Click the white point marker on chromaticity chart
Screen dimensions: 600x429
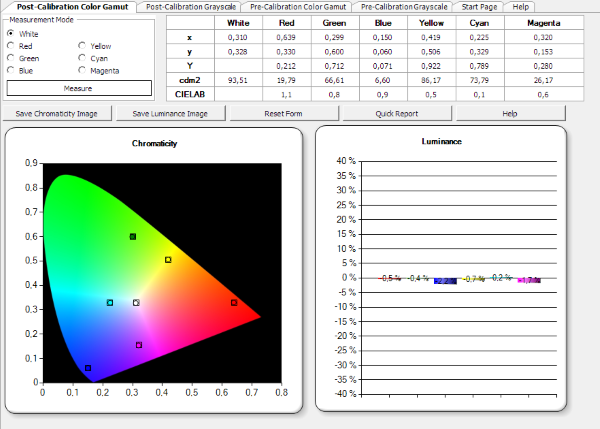[x=136, y=303]
